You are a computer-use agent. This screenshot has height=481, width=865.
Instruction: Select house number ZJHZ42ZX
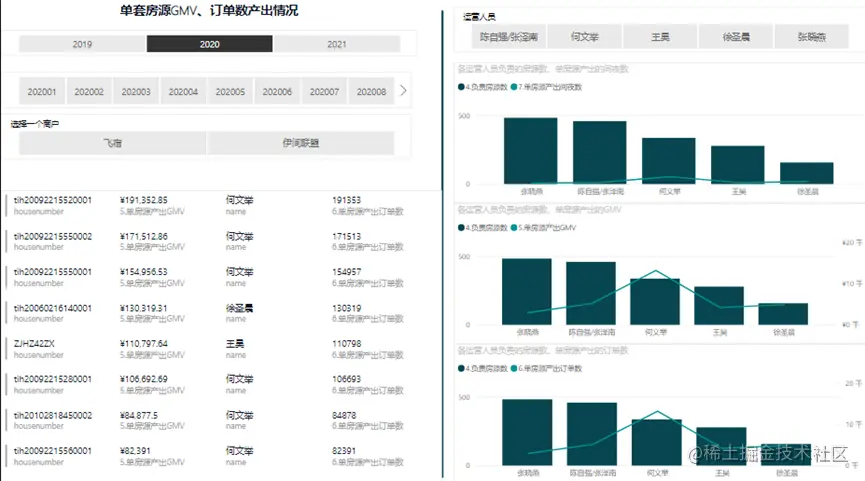point(34,344)
